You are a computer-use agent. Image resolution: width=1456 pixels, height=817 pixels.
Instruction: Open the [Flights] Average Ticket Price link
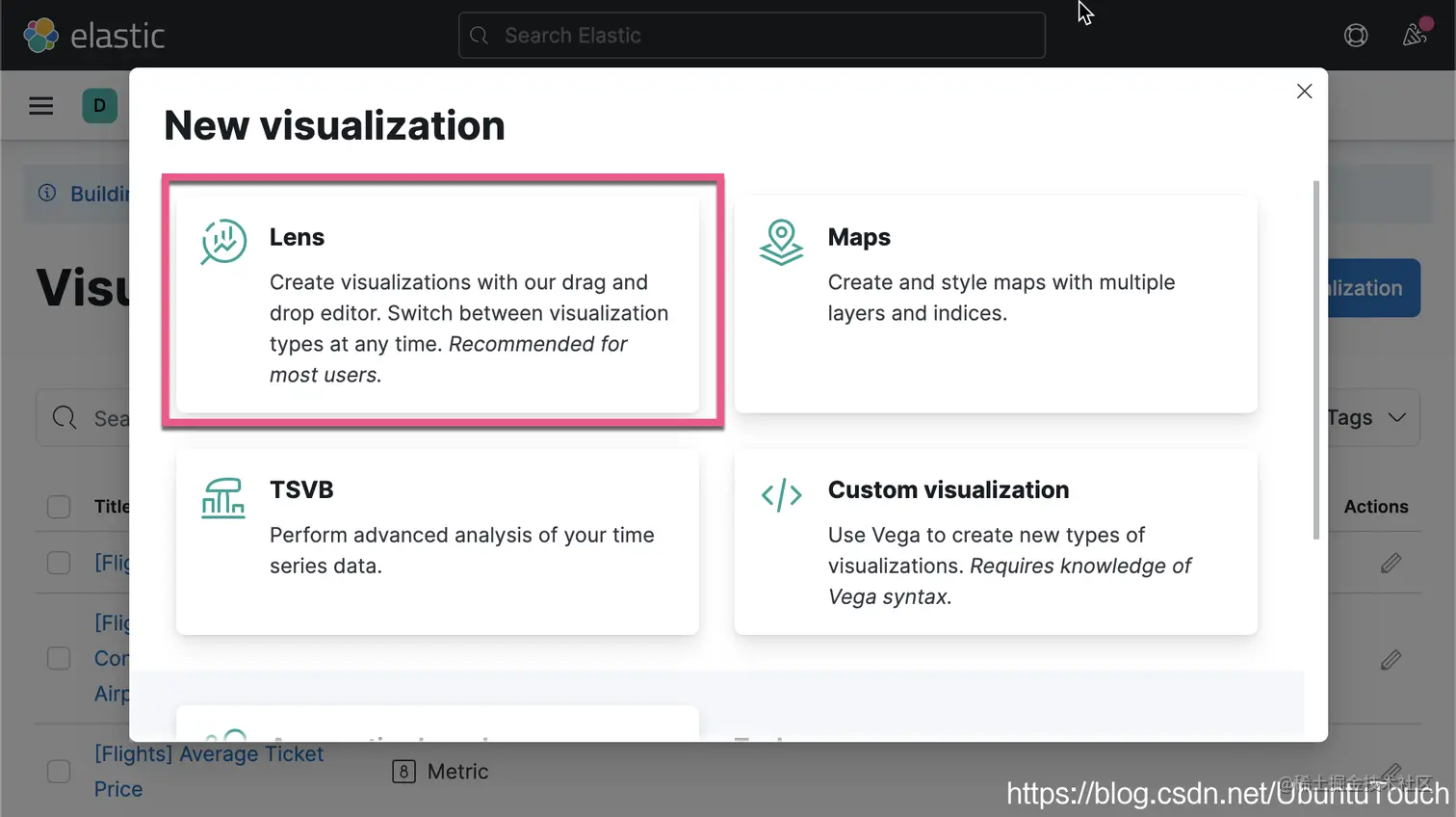209,772
